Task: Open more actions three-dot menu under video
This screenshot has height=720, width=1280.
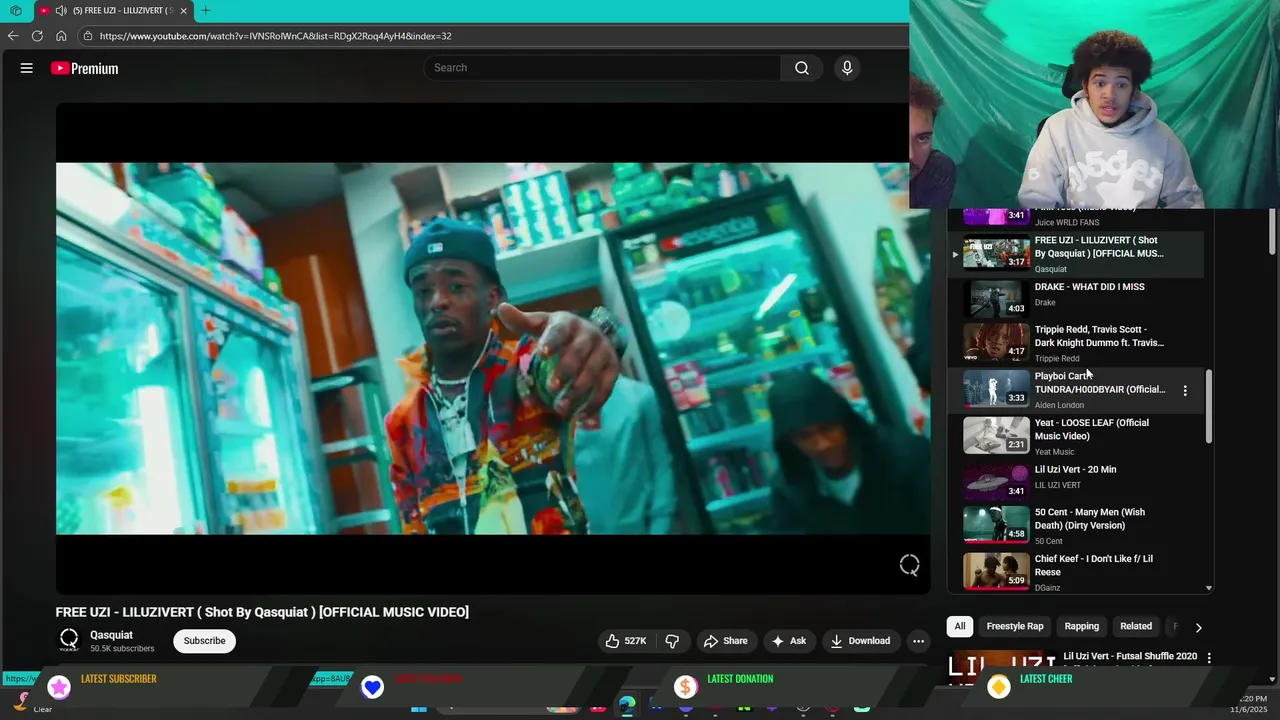Action: point(918,641)
